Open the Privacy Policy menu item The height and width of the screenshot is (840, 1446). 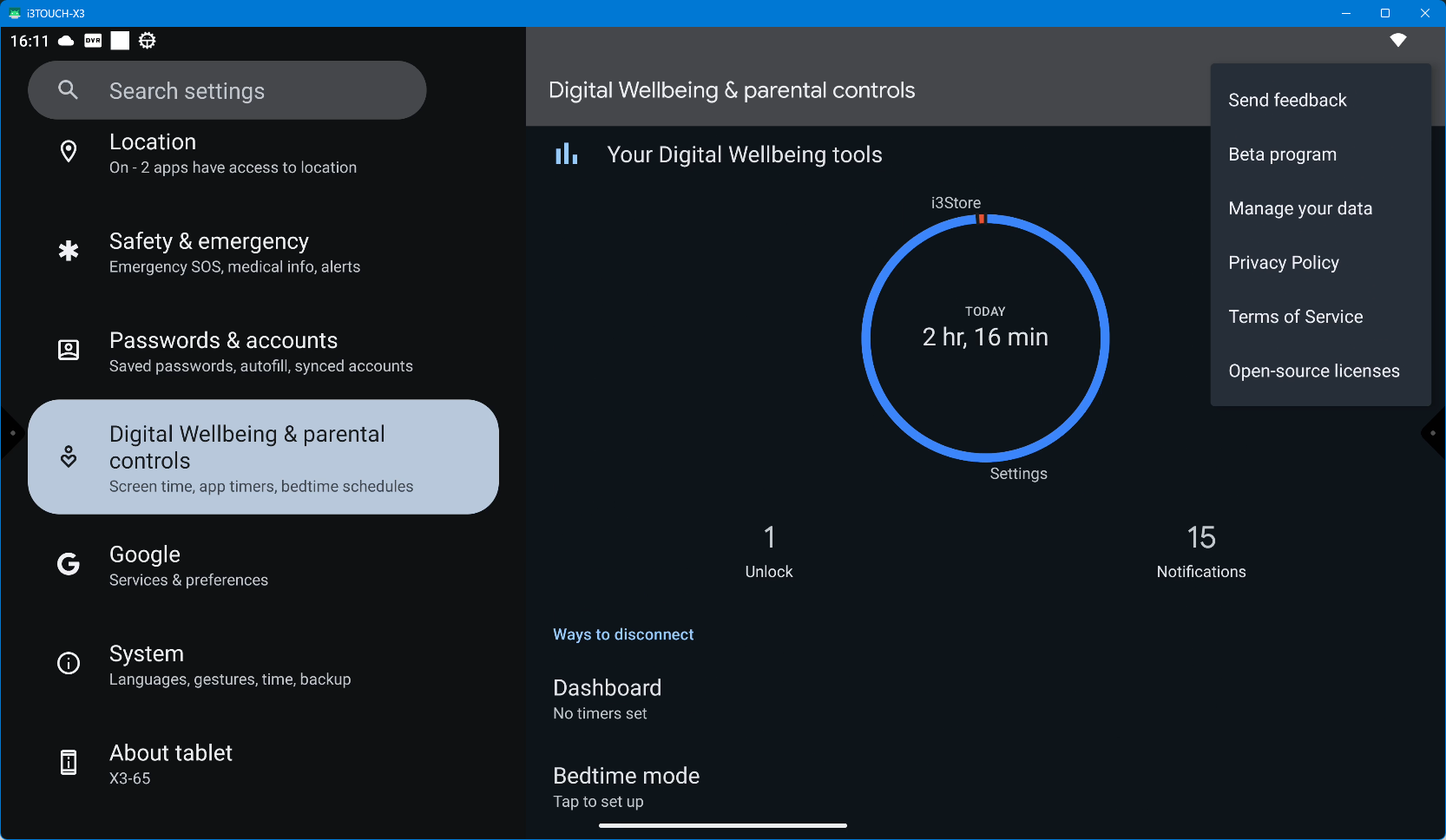[1283, 263]
